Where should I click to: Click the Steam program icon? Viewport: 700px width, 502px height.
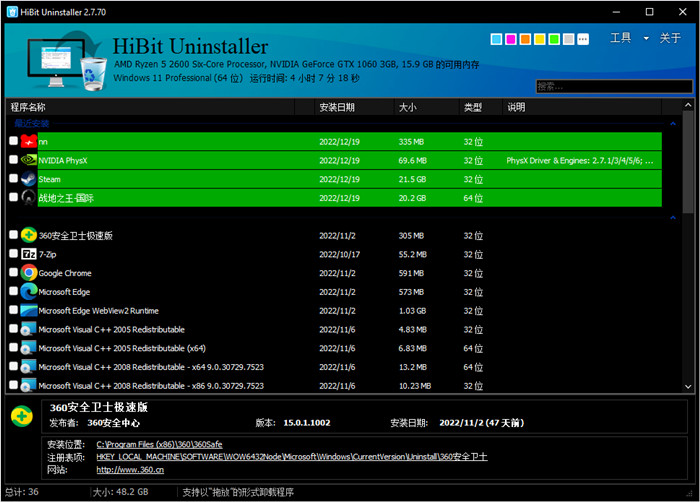pyautogui.click(x=29, y=179)
